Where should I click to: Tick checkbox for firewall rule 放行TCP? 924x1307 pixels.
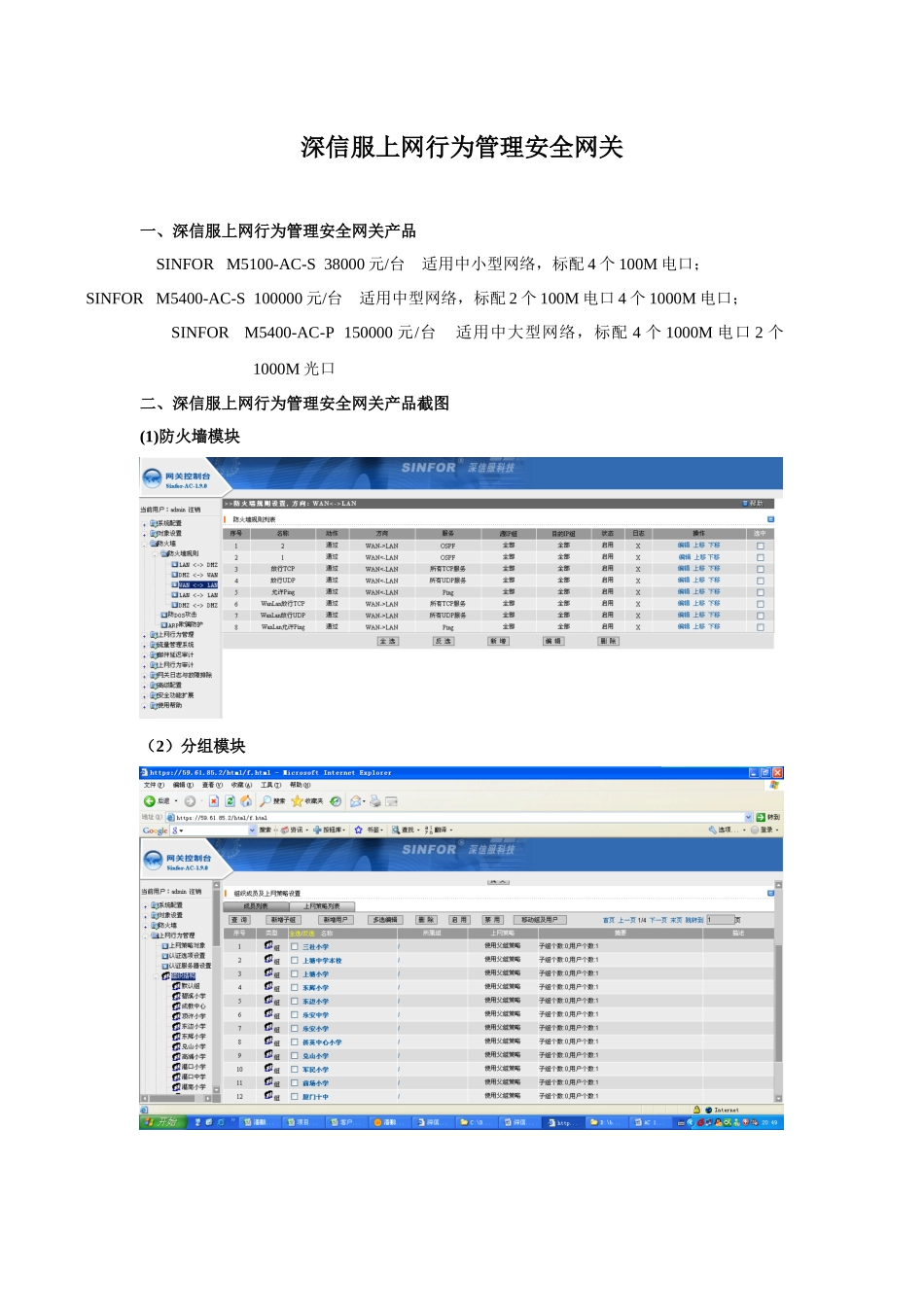(761, 569)
